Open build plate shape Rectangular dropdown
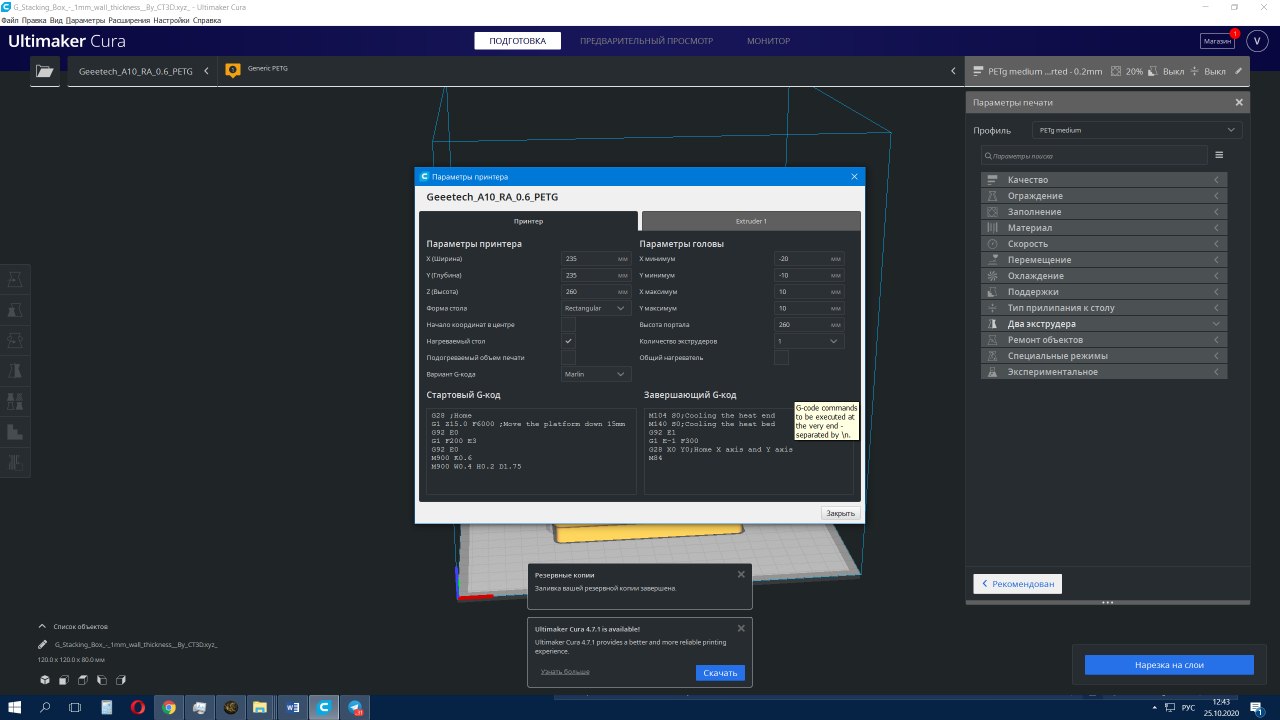The height and width of the screenshot is (720, 1280). (596, 308)
